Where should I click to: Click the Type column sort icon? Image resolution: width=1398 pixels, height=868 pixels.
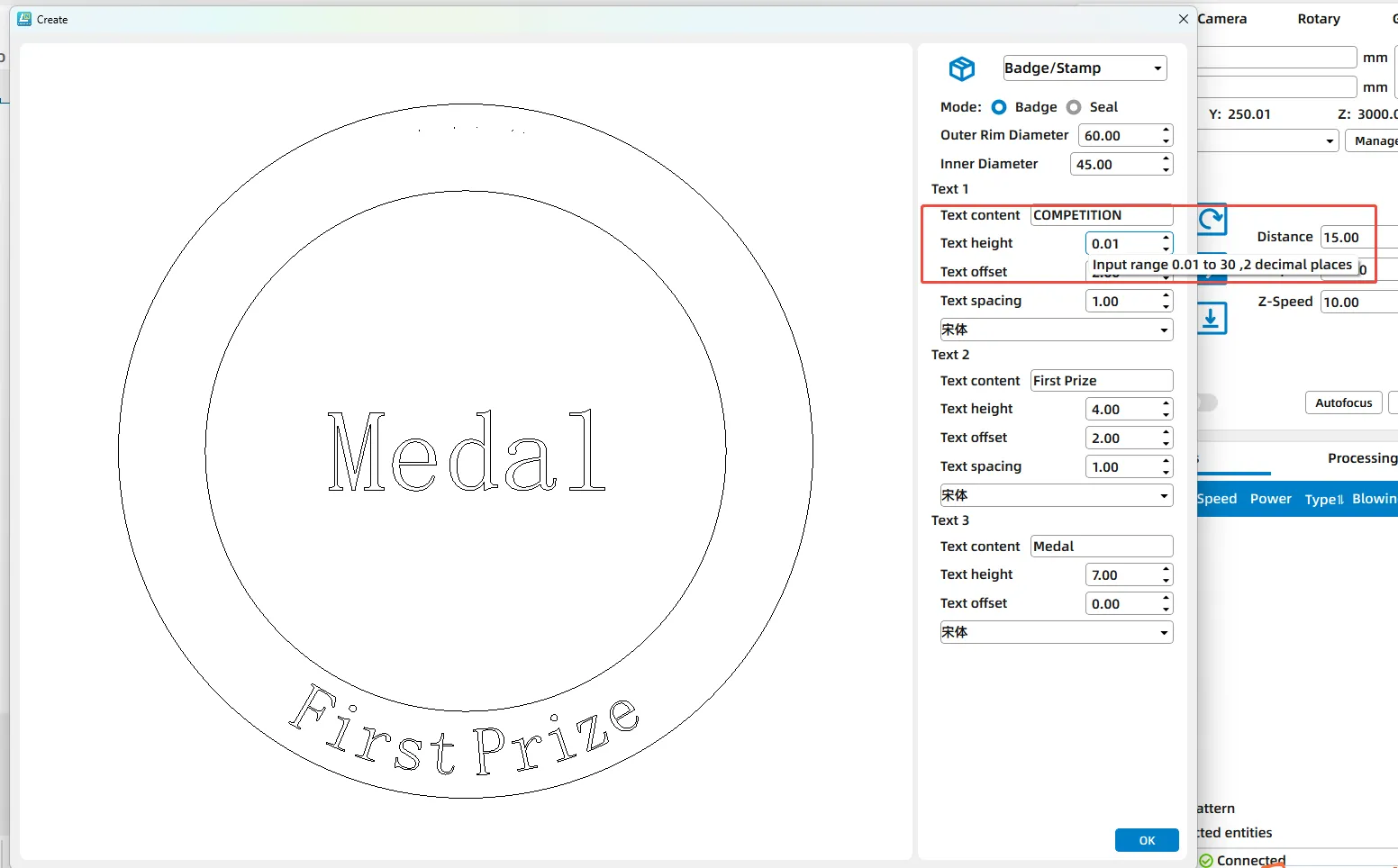[x=1339, y=500]
